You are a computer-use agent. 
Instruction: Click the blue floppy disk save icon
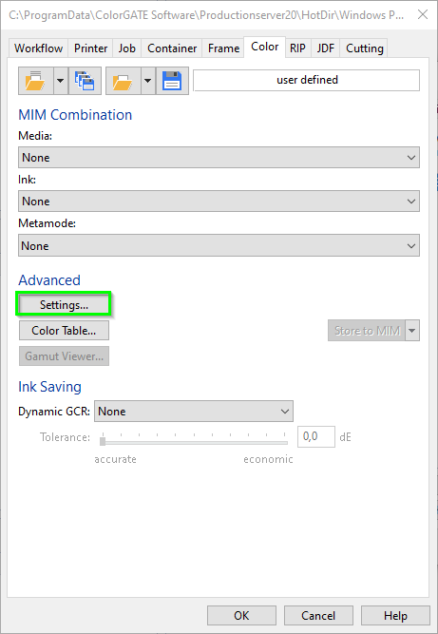point(172,80)
